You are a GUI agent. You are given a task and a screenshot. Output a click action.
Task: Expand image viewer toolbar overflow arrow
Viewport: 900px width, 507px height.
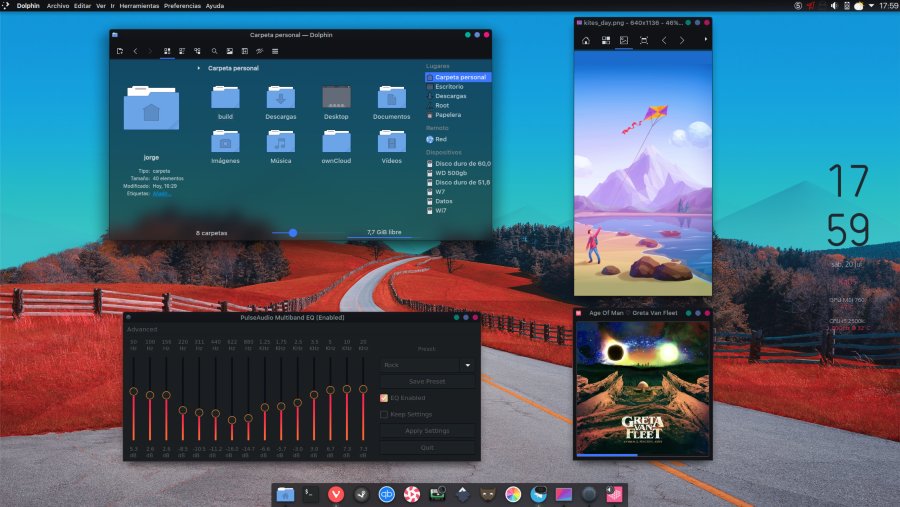(x=705, y=40)
